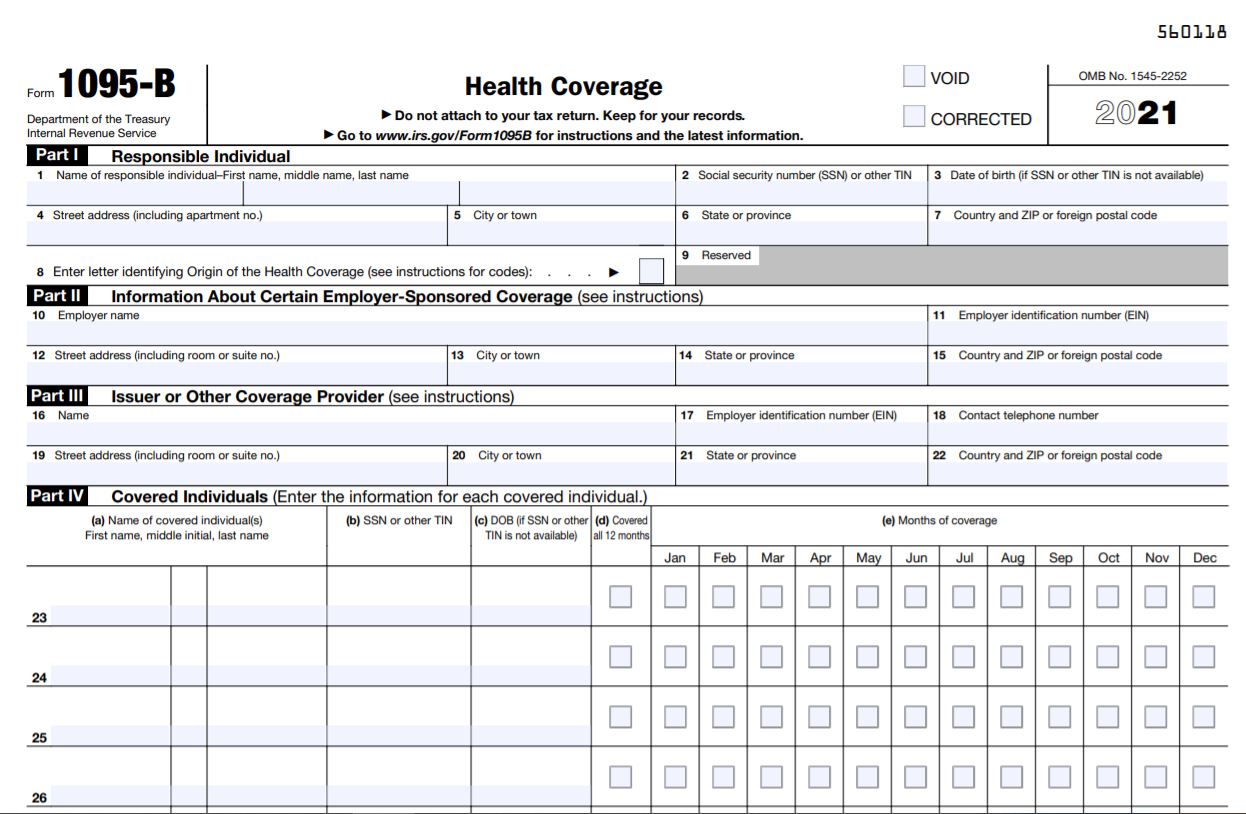Tick row 26 covered all 12 months box
This screenshot has height=814, width=1246.
[621, 777]
